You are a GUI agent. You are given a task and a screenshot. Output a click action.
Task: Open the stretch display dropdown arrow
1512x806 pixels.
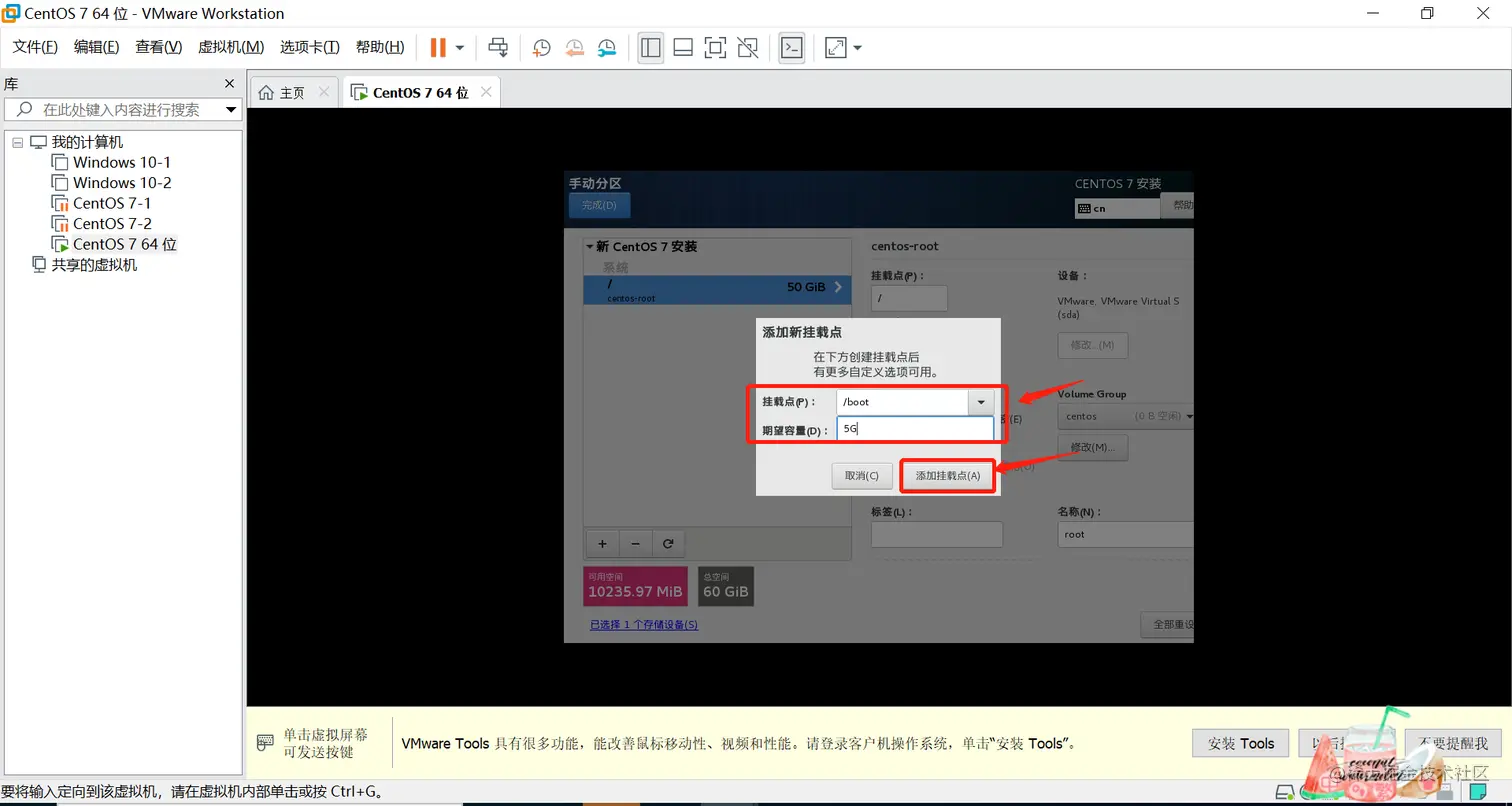(x=857, y=47)
